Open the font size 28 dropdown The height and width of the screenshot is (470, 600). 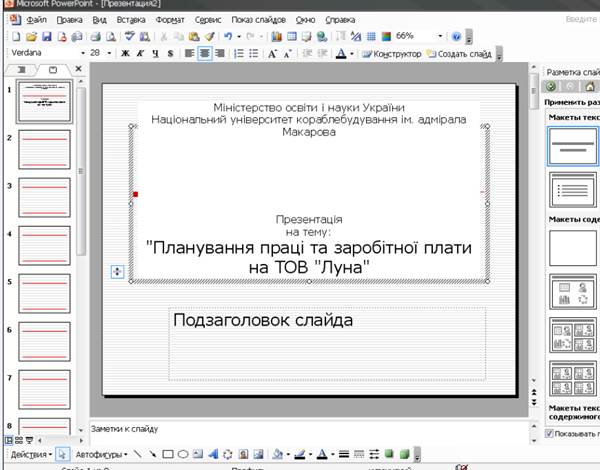point(109,53)
